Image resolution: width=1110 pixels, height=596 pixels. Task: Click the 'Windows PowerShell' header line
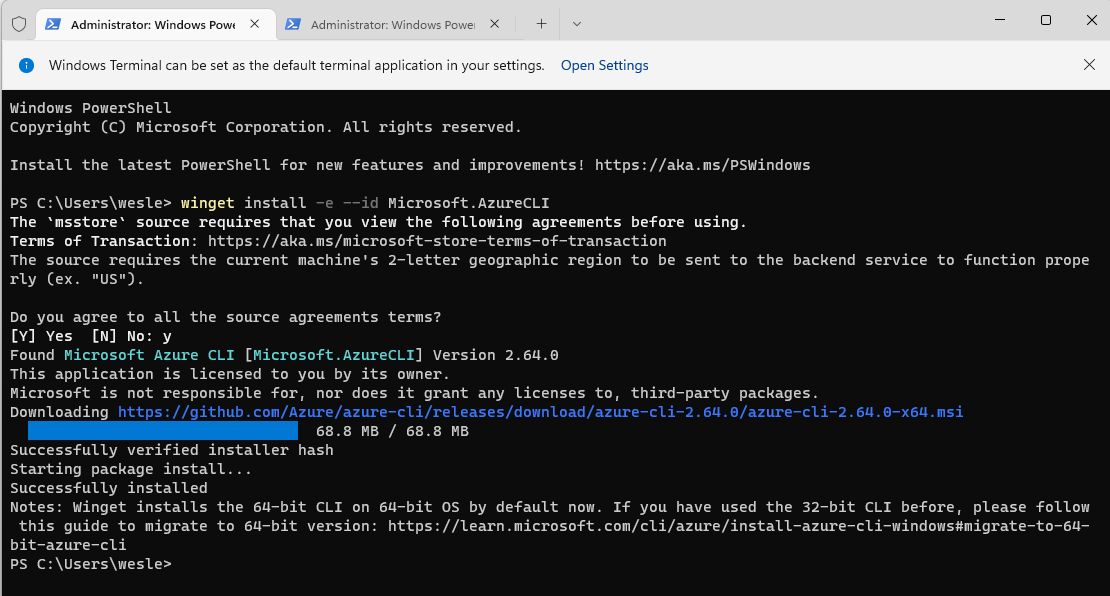tap(91, 108)
